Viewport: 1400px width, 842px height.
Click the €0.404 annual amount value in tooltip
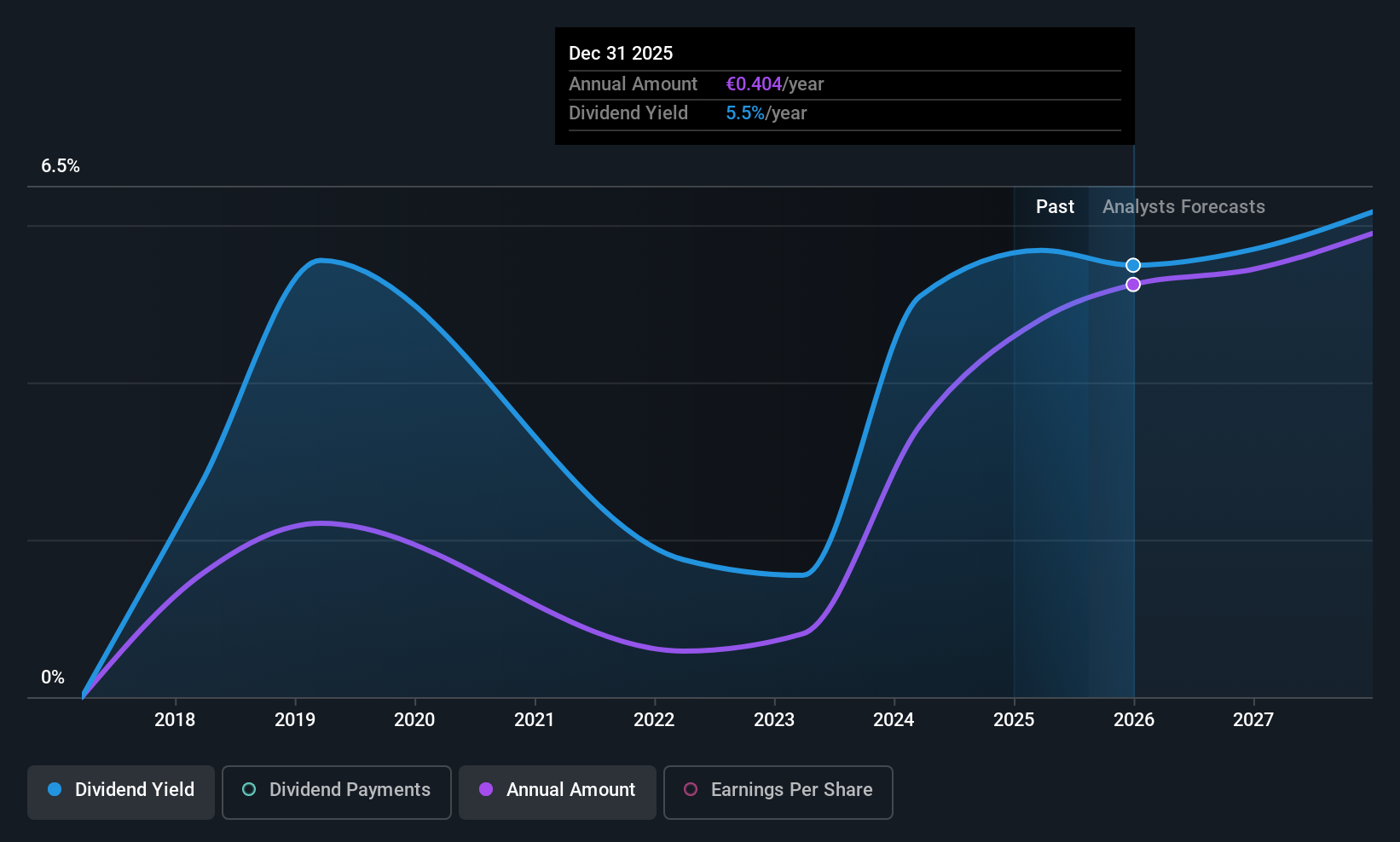[754, 84]
